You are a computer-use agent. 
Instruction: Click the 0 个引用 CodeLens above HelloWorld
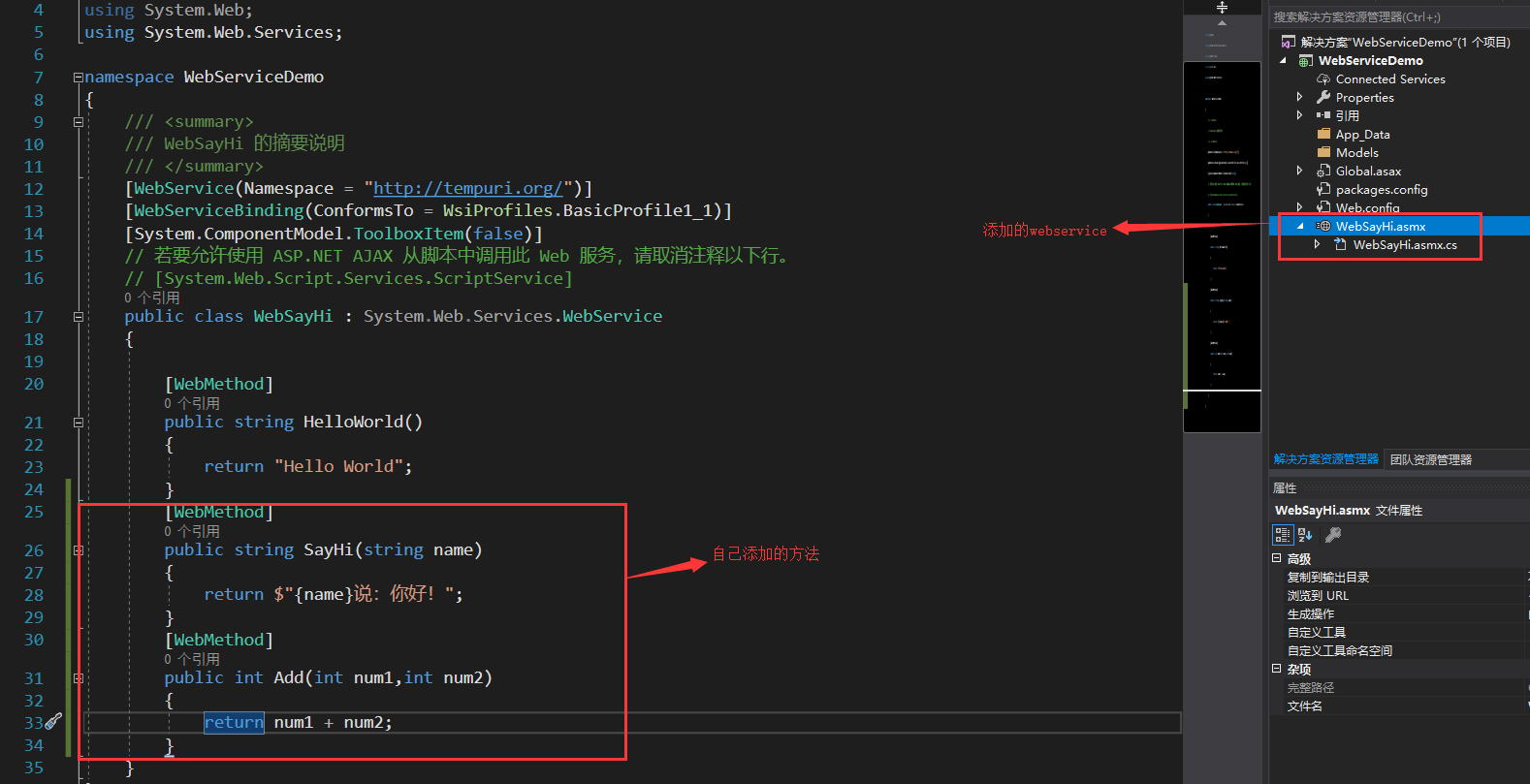[x=192, y=403]
